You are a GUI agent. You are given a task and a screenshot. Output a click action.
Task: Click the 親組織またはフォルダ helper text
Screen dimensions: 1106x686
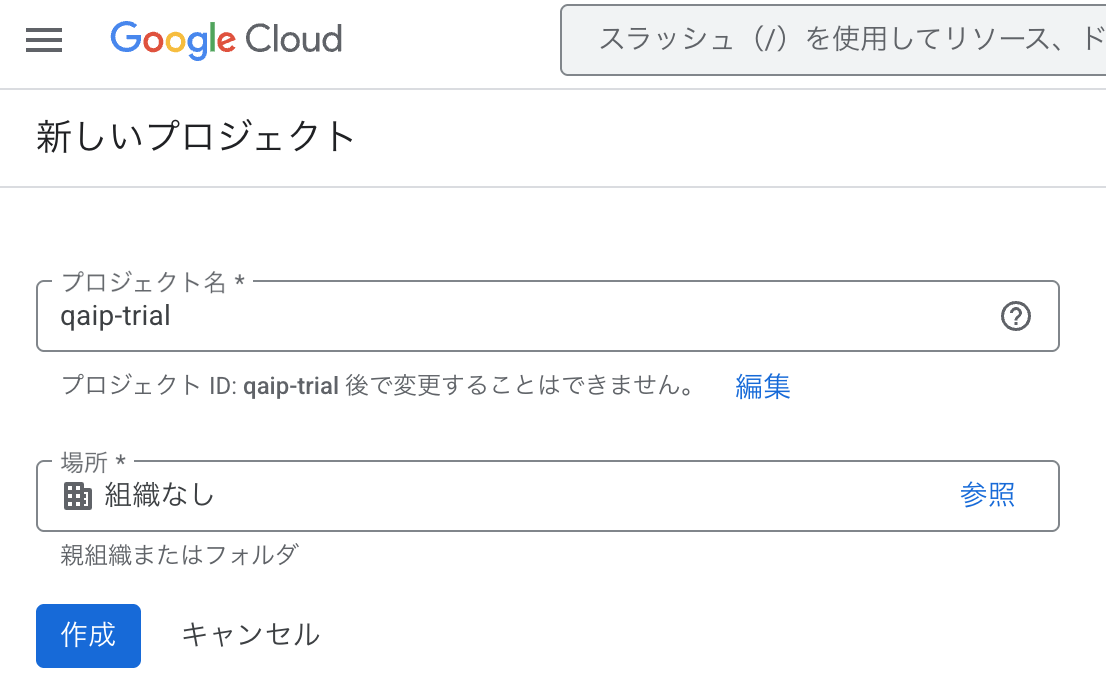180,554
